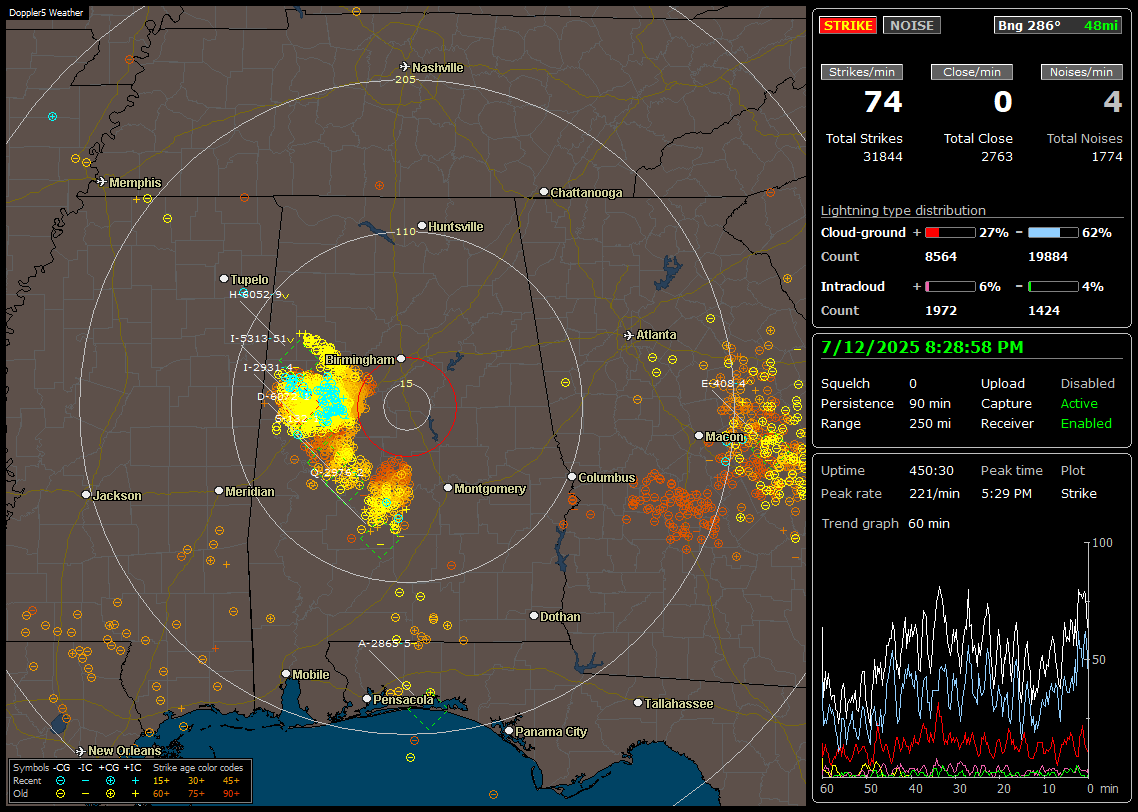Click the 15+ age color code
This screenshot has height=812, width=1138.
[x=161, y=781]
